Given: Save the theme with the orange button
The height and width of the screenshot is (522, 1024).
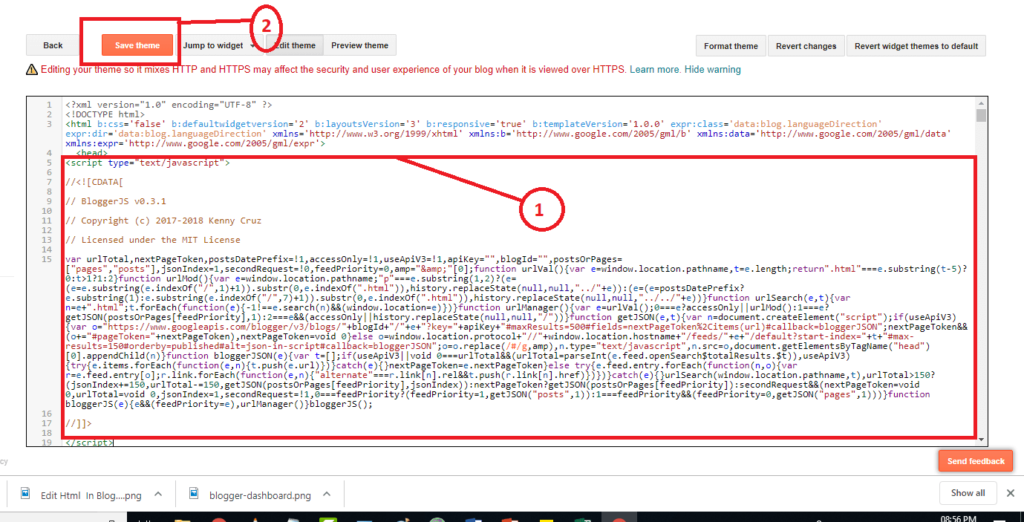Looking at the screenshot, I should (137, 45).
